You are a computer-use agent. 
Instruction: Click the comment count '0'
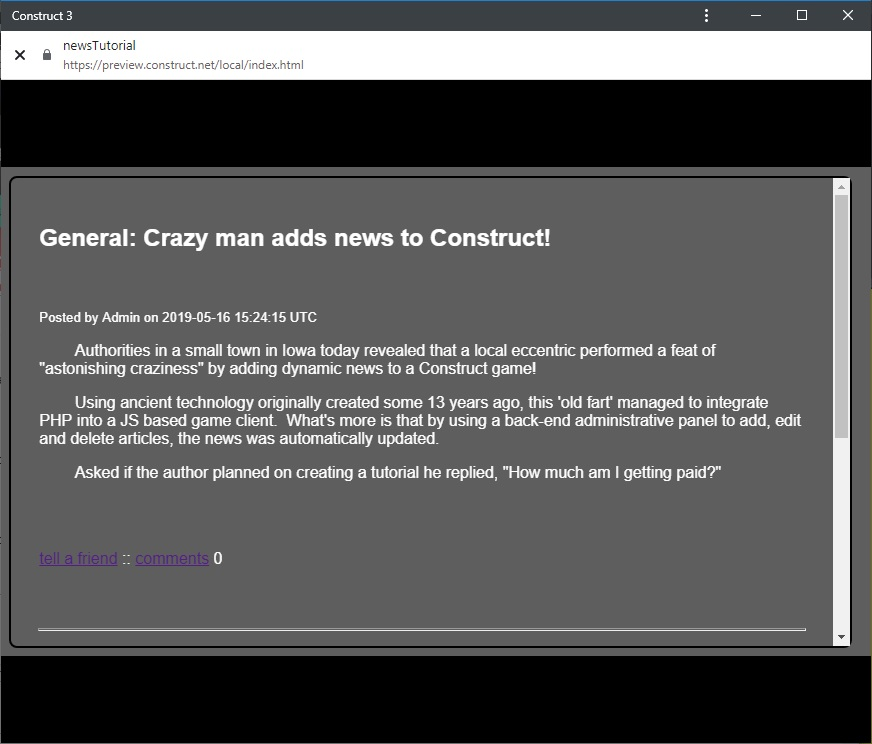(218, 558)
